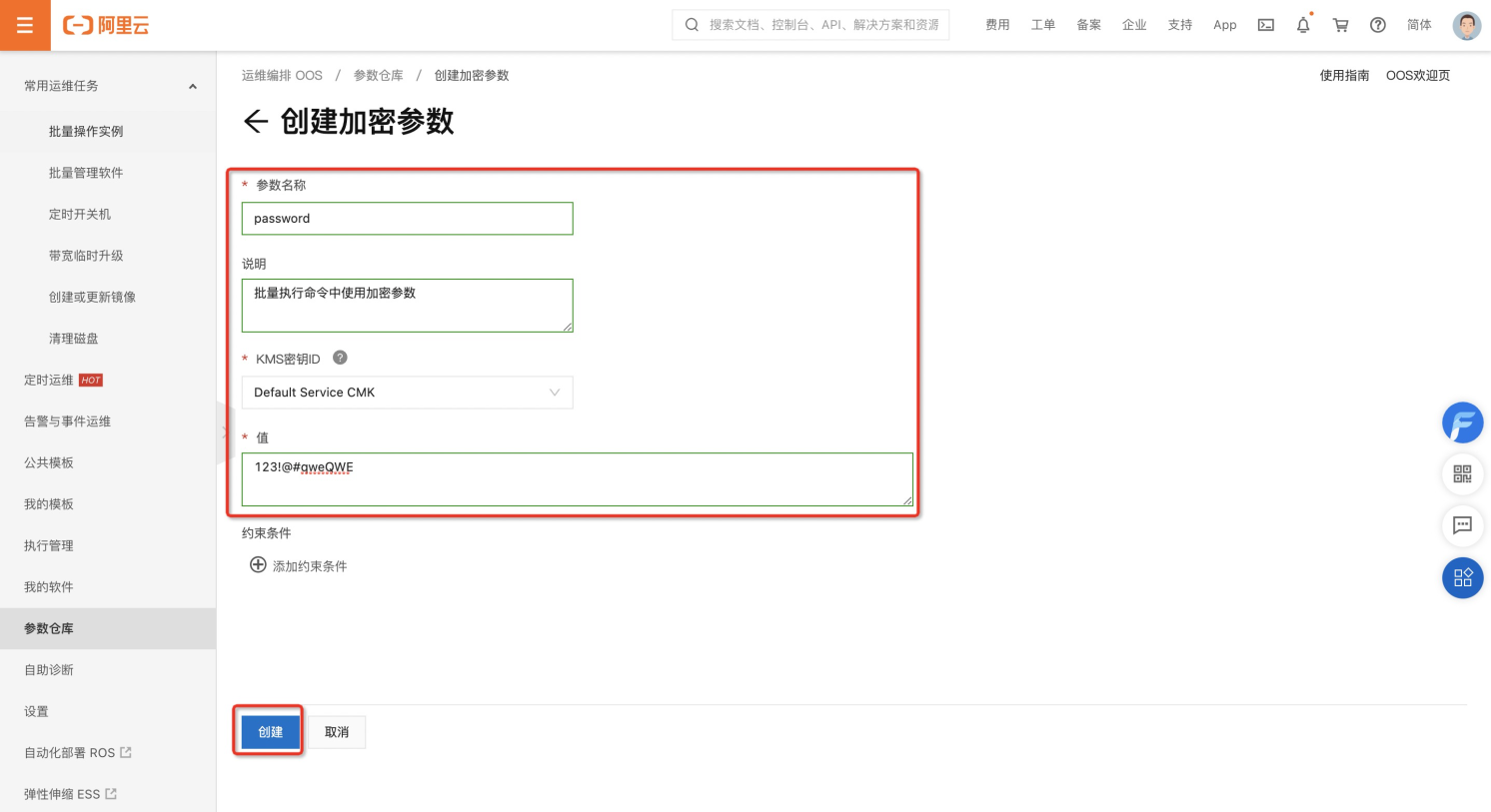Open OOS欢迎页 link
1491x812 pixels.
(x=1418, y=75)
